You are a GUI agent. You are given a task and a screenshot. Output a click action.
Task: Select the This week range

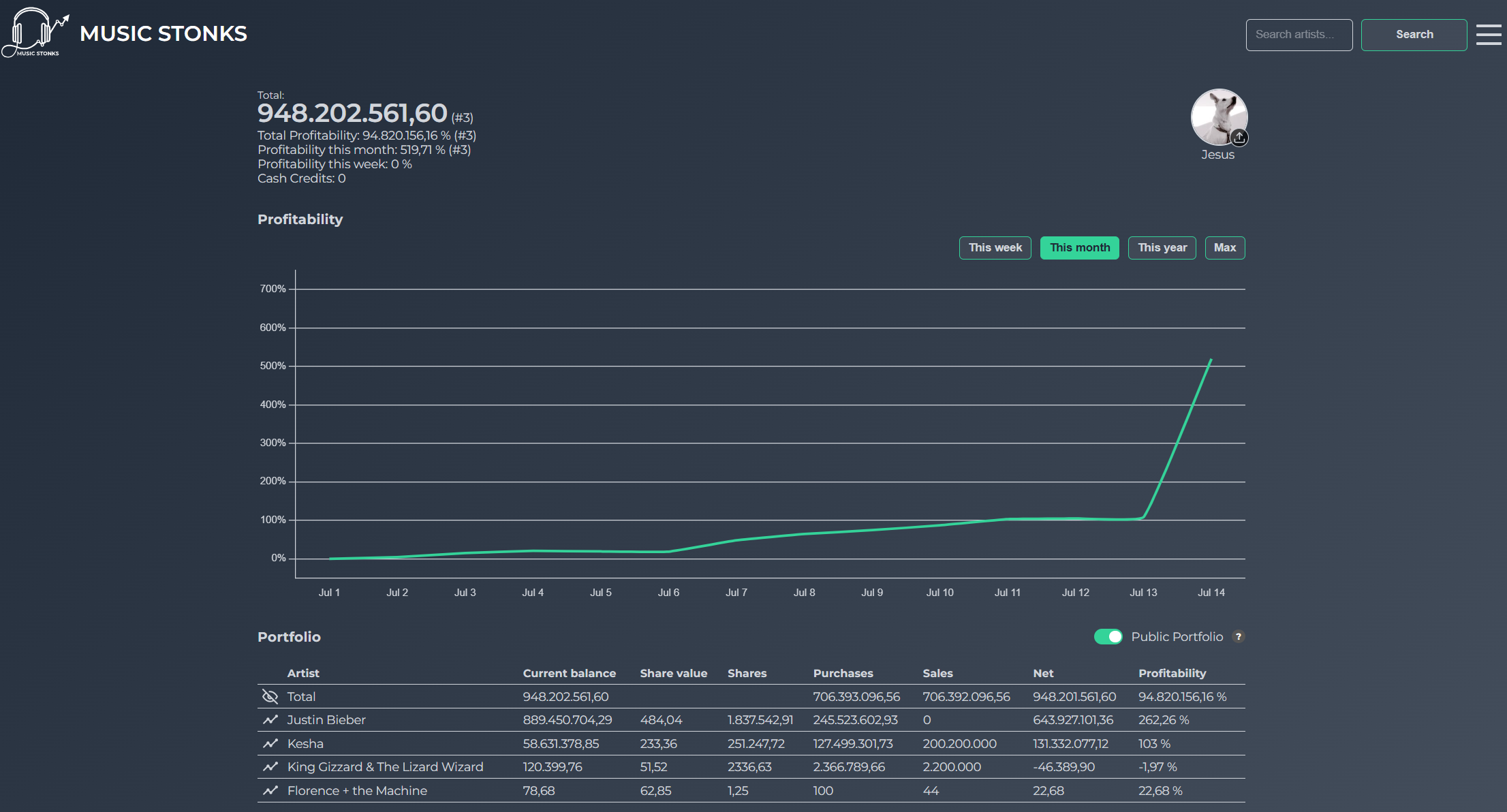click(x=995, y=248)
